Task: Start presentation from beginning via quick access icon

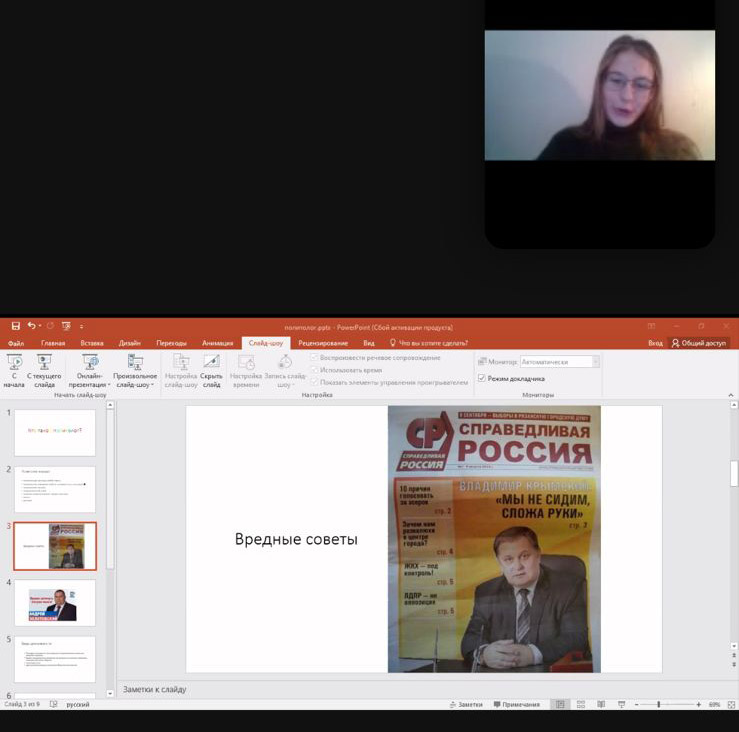Action: 66,326
